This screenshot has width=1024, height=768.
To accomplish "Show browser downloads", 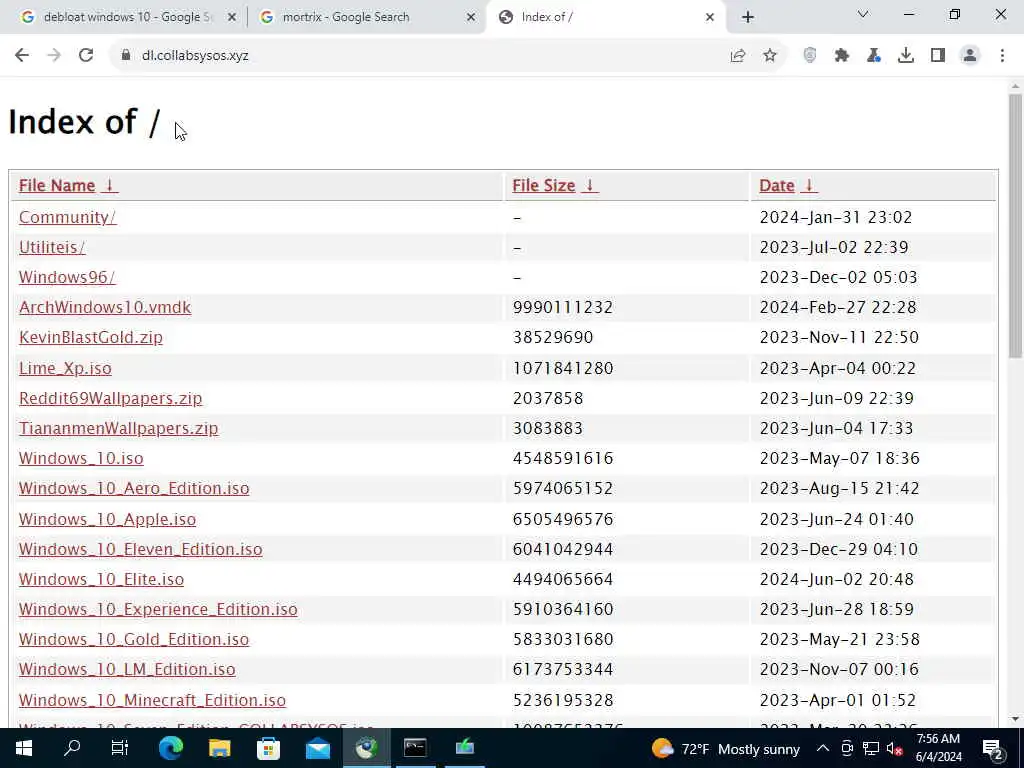I will [906, 56].
